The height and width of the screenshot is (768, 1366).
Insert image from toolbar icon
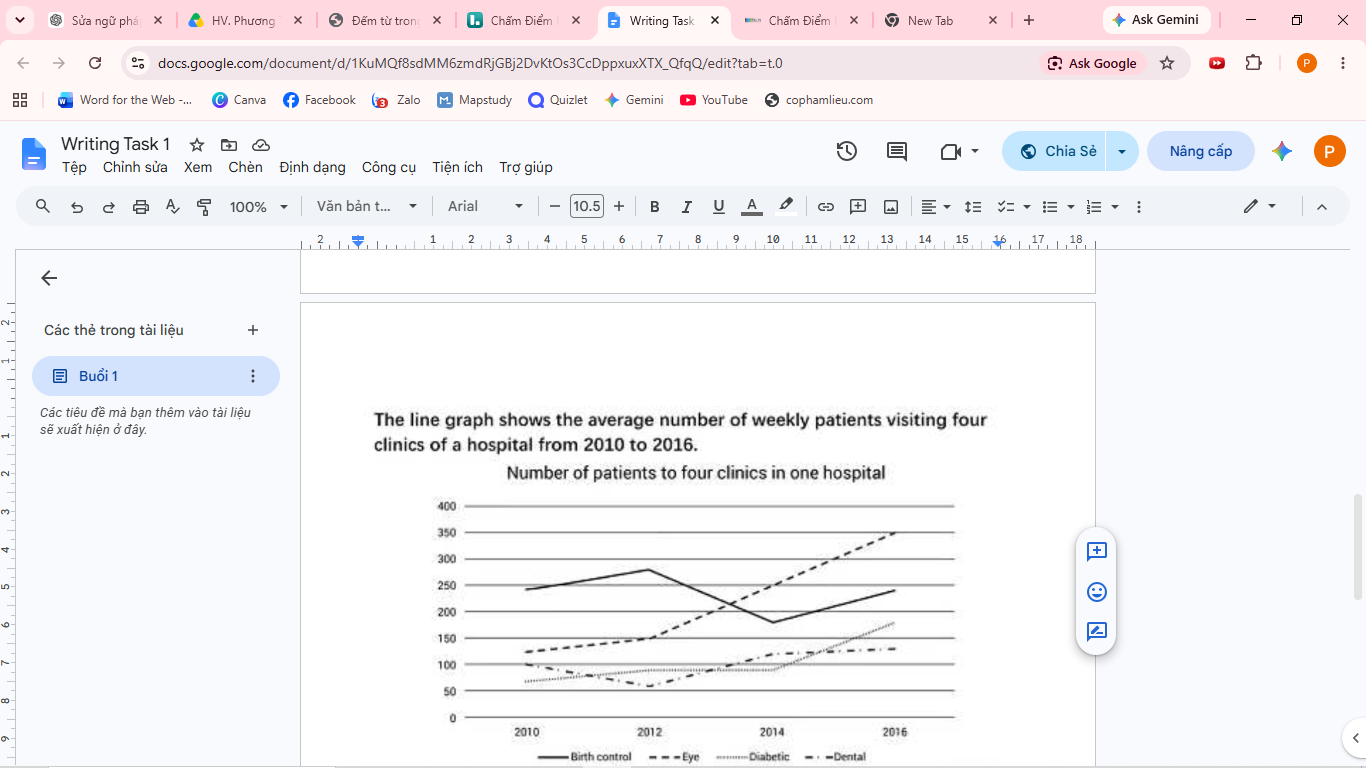click(x=891, y=207)
